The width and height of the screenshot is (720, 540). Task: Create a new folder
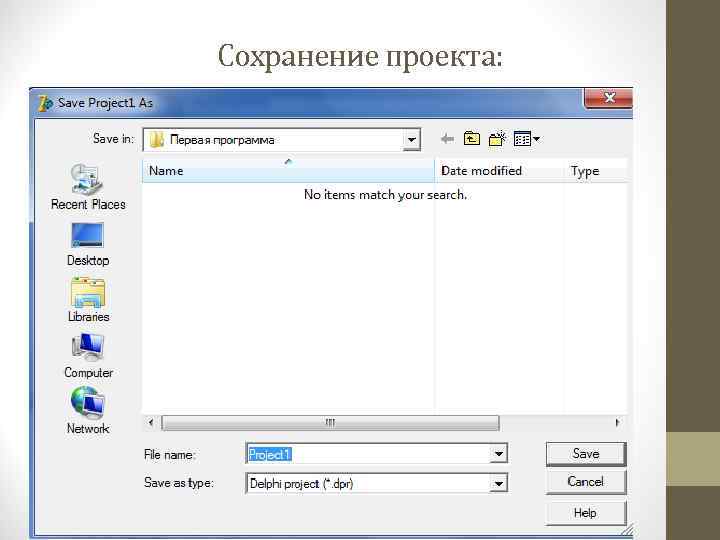pos(497,139)
